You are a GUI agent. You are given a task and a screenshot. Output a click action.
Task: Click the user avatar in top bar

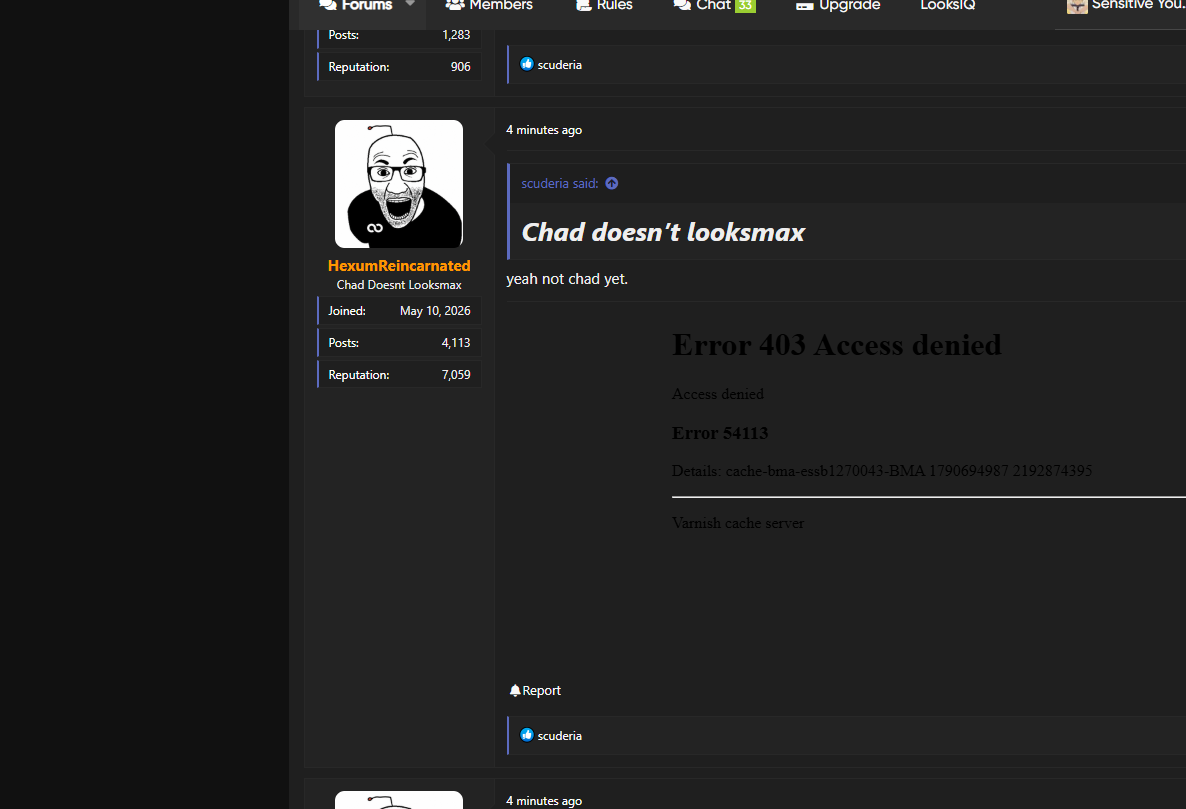click(x=1077, y=6)
